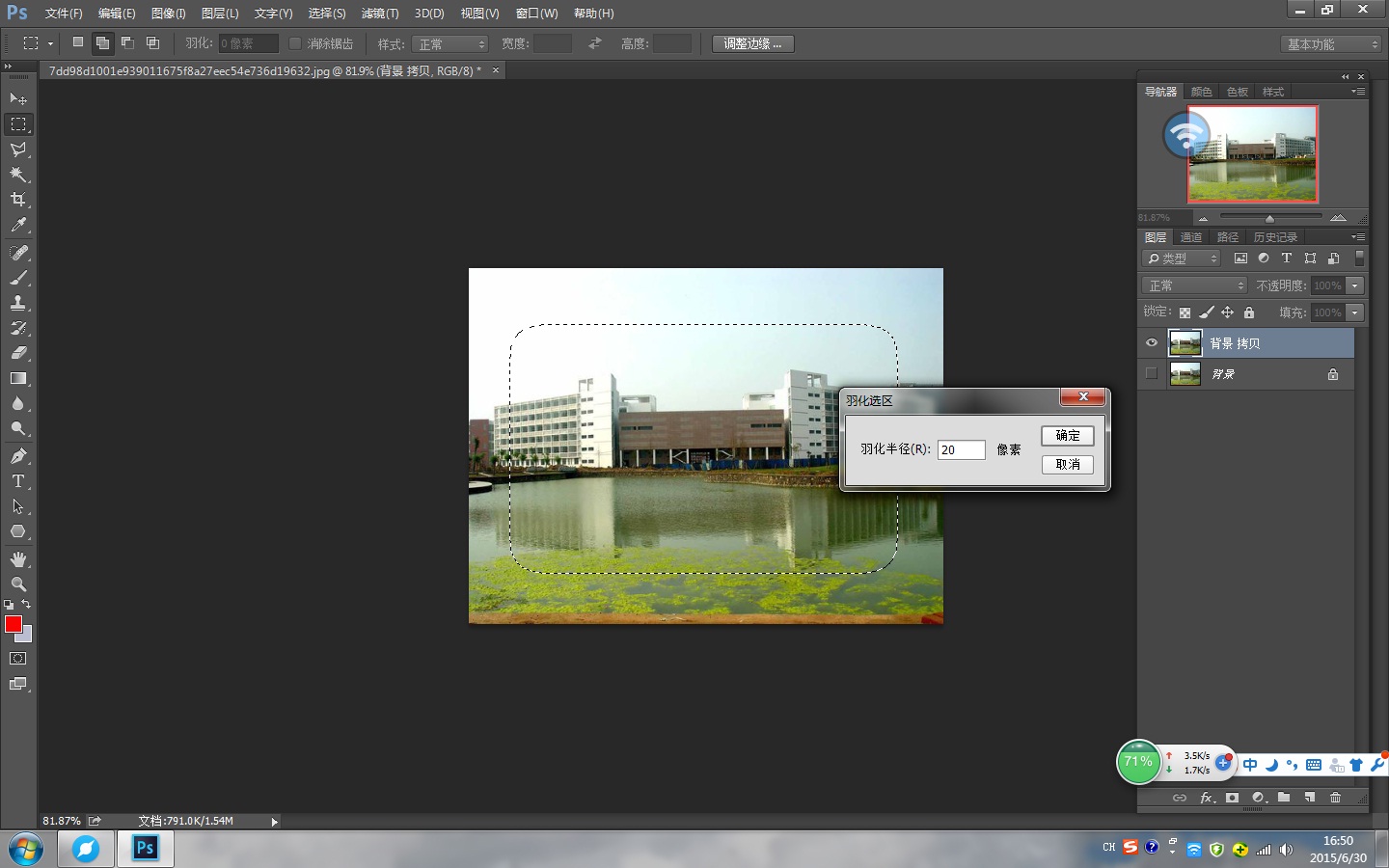Add layer mask icon
Image resolution: width=1389 pixels, height=868 pixels.
click(1232, 798)
